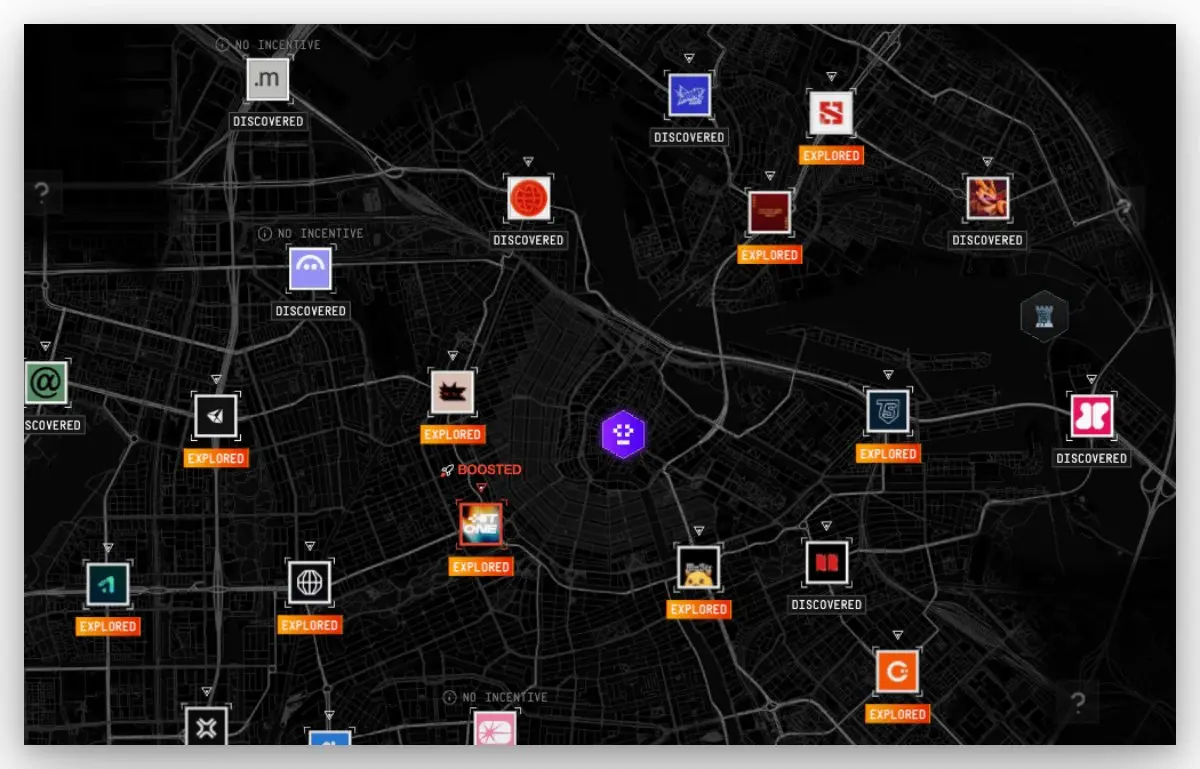Select the blue graffiti-style marker icon
Image resolution: width=1200 pixels, height=769 pixels.
[x=689, y=95]
